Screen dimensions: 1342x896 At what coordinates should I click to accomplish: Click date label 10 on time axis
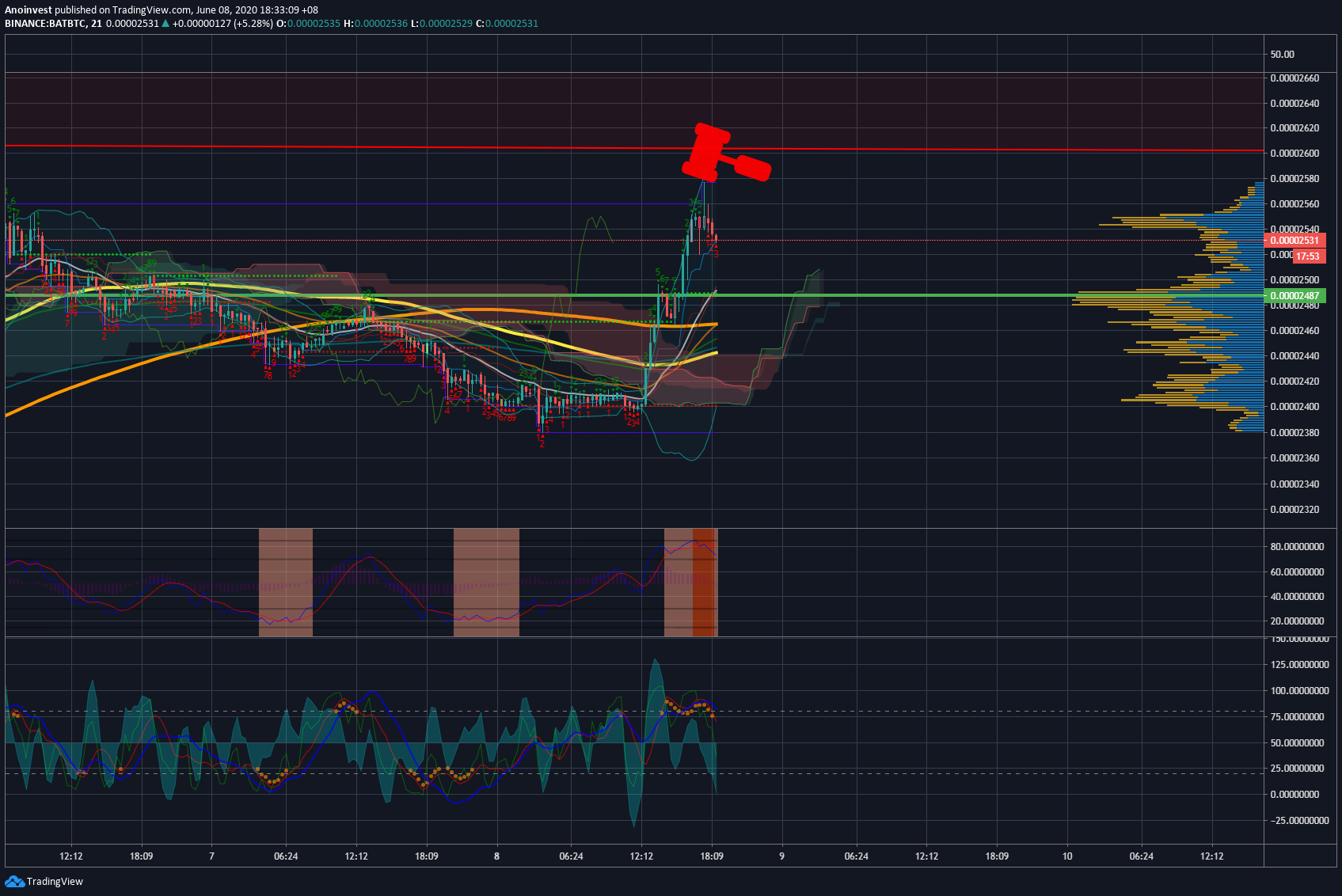pyautogui.click(x=1067, y=856)
